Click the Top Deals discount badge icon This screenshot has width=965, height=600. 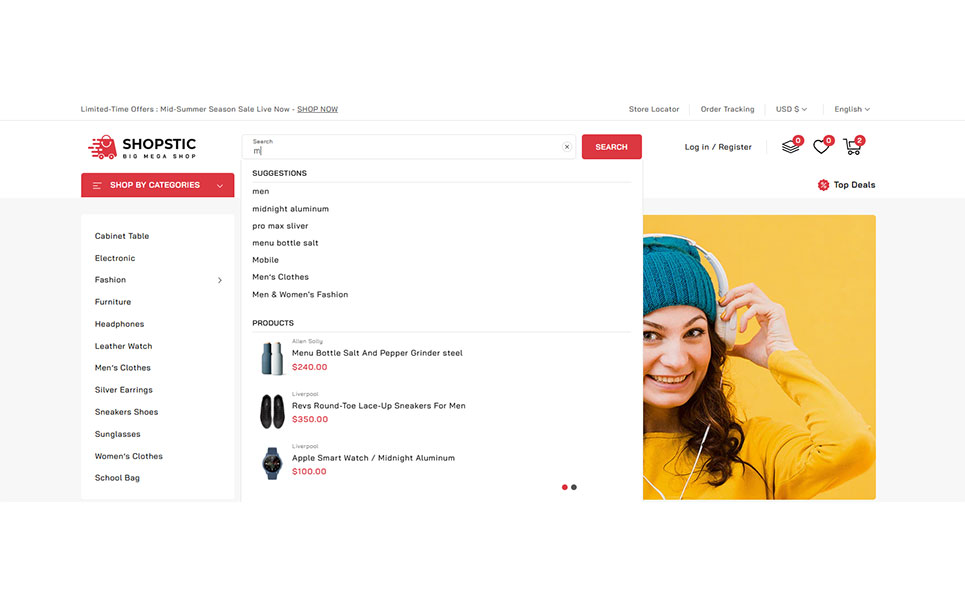tap(823, 185)
